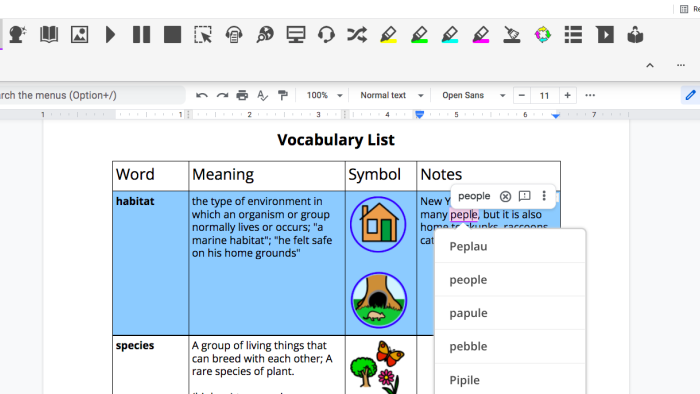This screenshot has width=700, height=394.
Task: Open more toolbar options ellipsis under chevron row
Action: [681, 65]
